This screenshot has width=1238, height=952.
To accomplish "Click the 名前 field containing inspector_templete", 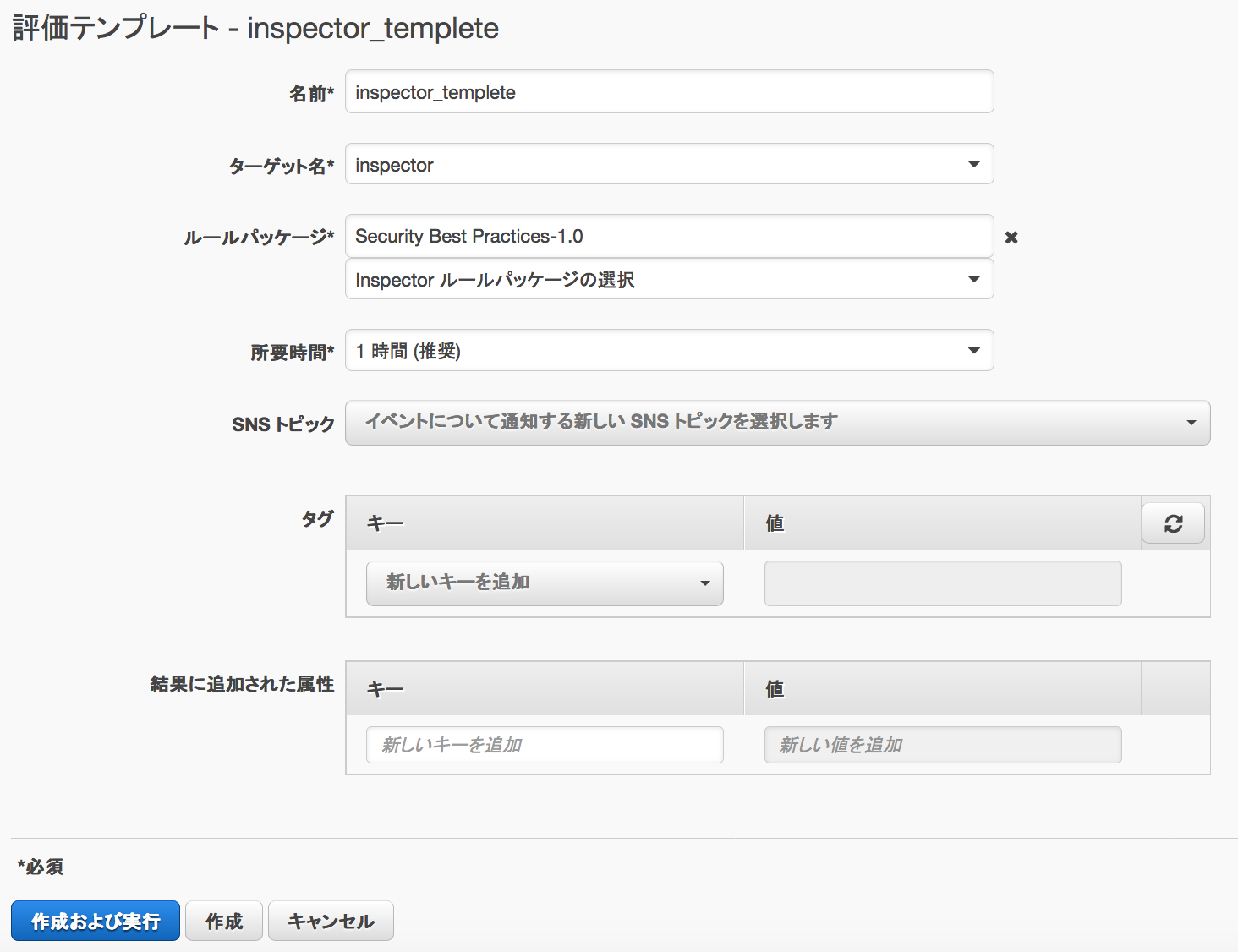I will point(668,91).
